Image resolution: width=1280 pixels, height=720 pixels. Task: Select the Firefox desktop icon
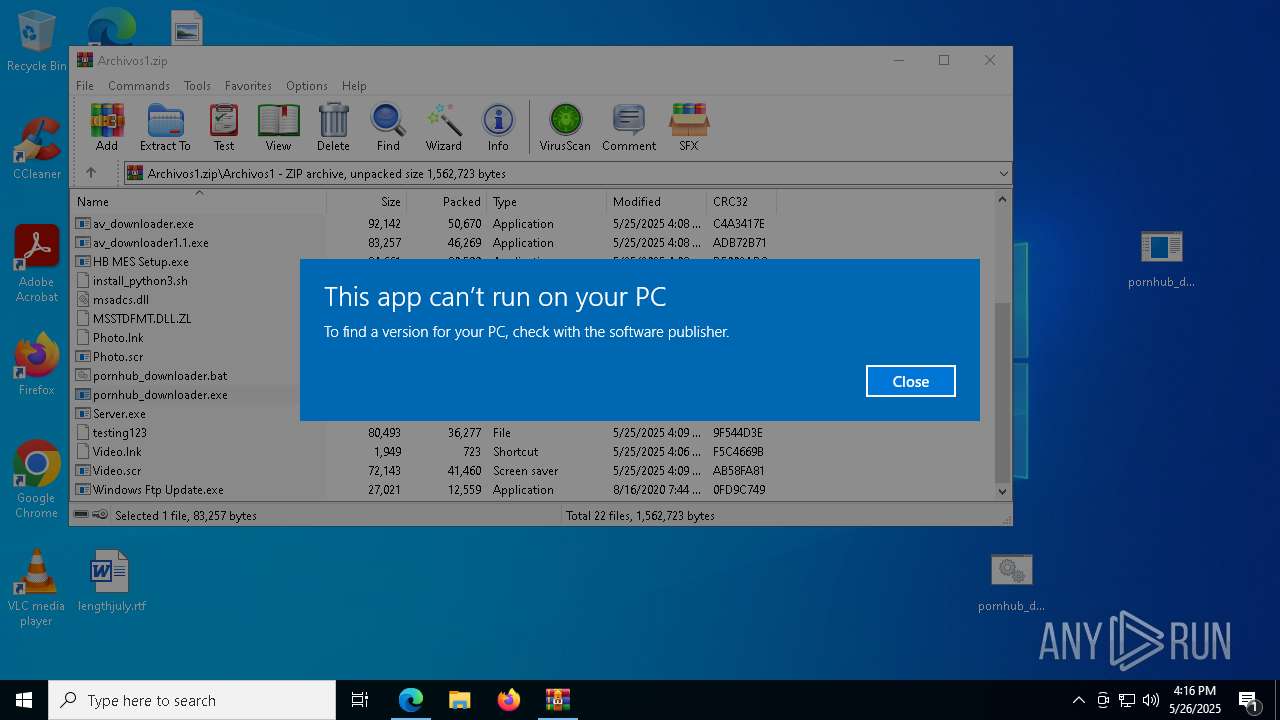[x=37, y=365]
